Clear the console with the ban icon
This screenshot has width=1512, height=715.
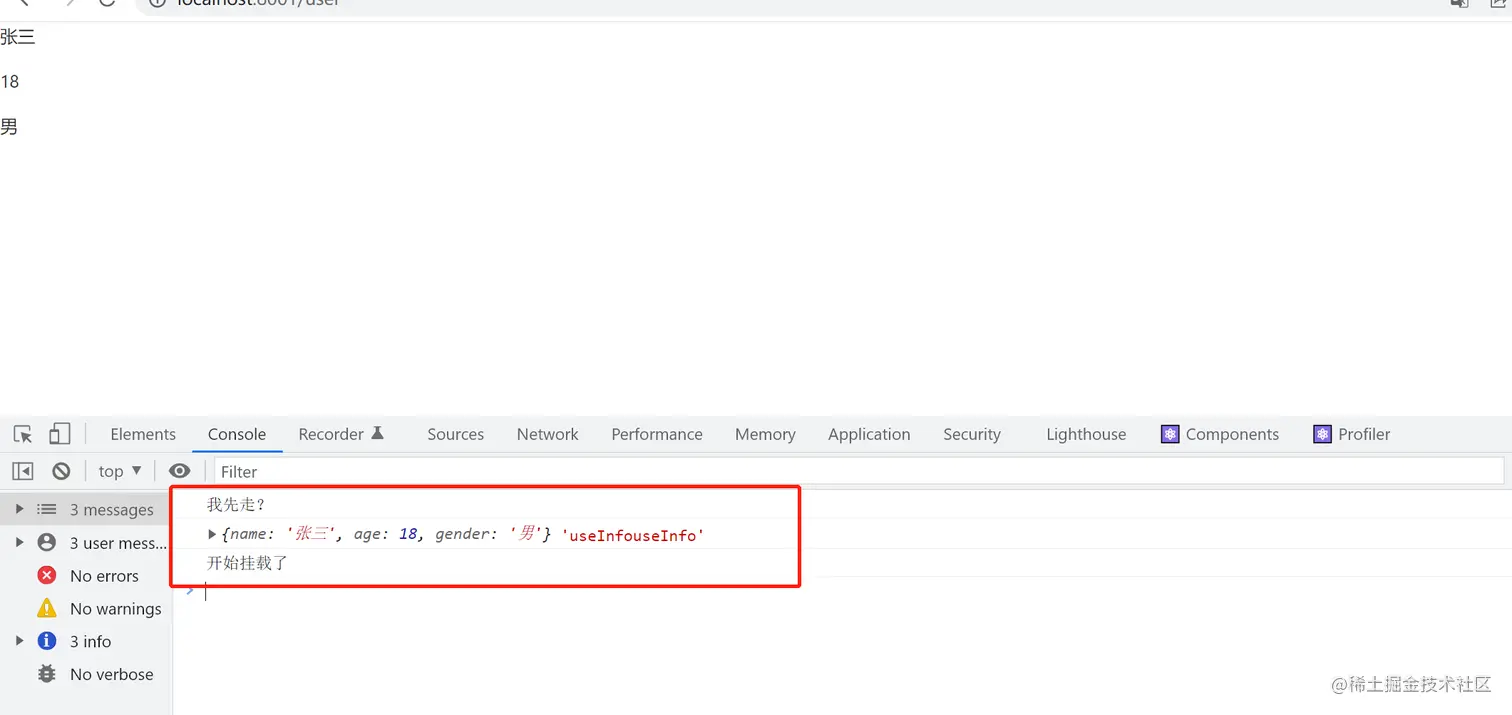(61, 471)
